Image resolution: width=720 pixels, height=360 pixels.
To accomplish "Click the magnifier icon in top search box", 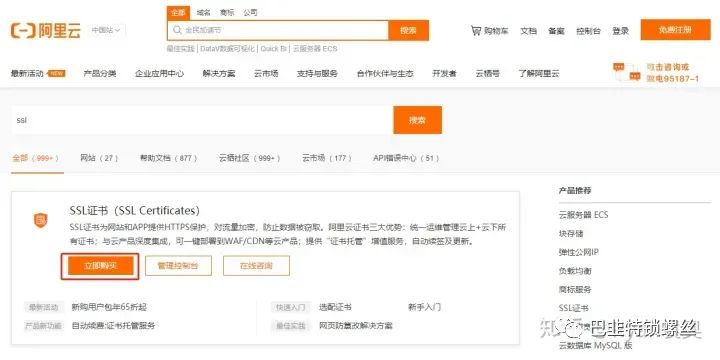I will (x=177, y=30).
